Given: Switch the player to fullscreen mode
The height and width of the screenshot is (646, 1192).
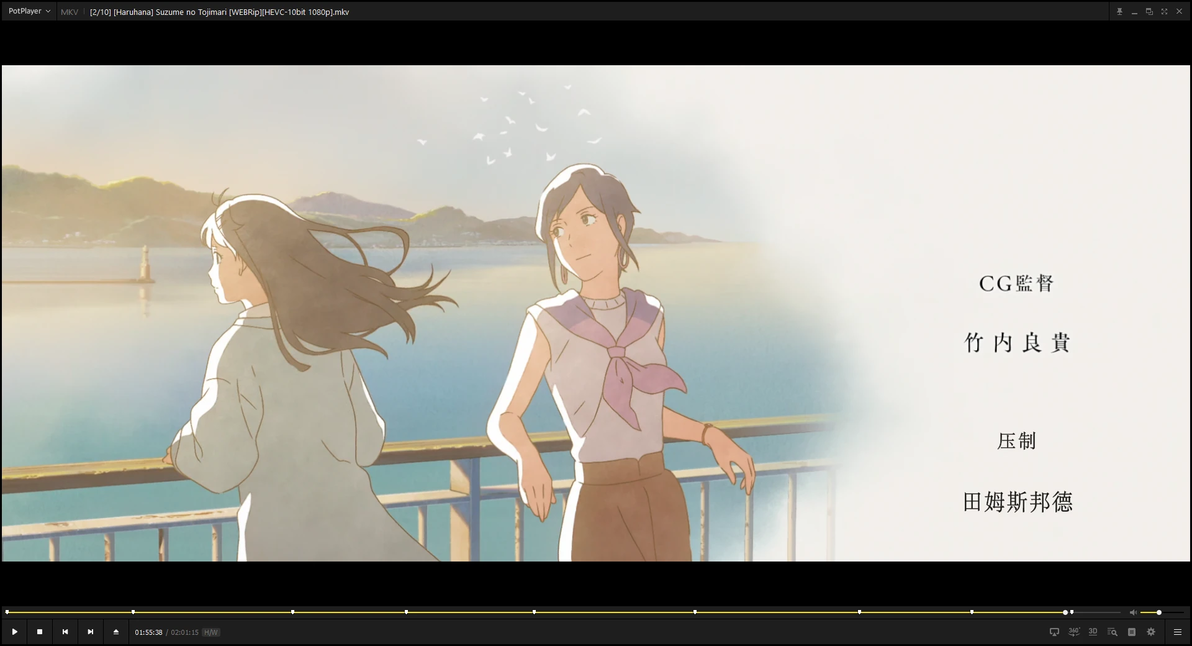Looking at the screenshot, I should [x=1164, y=12].
